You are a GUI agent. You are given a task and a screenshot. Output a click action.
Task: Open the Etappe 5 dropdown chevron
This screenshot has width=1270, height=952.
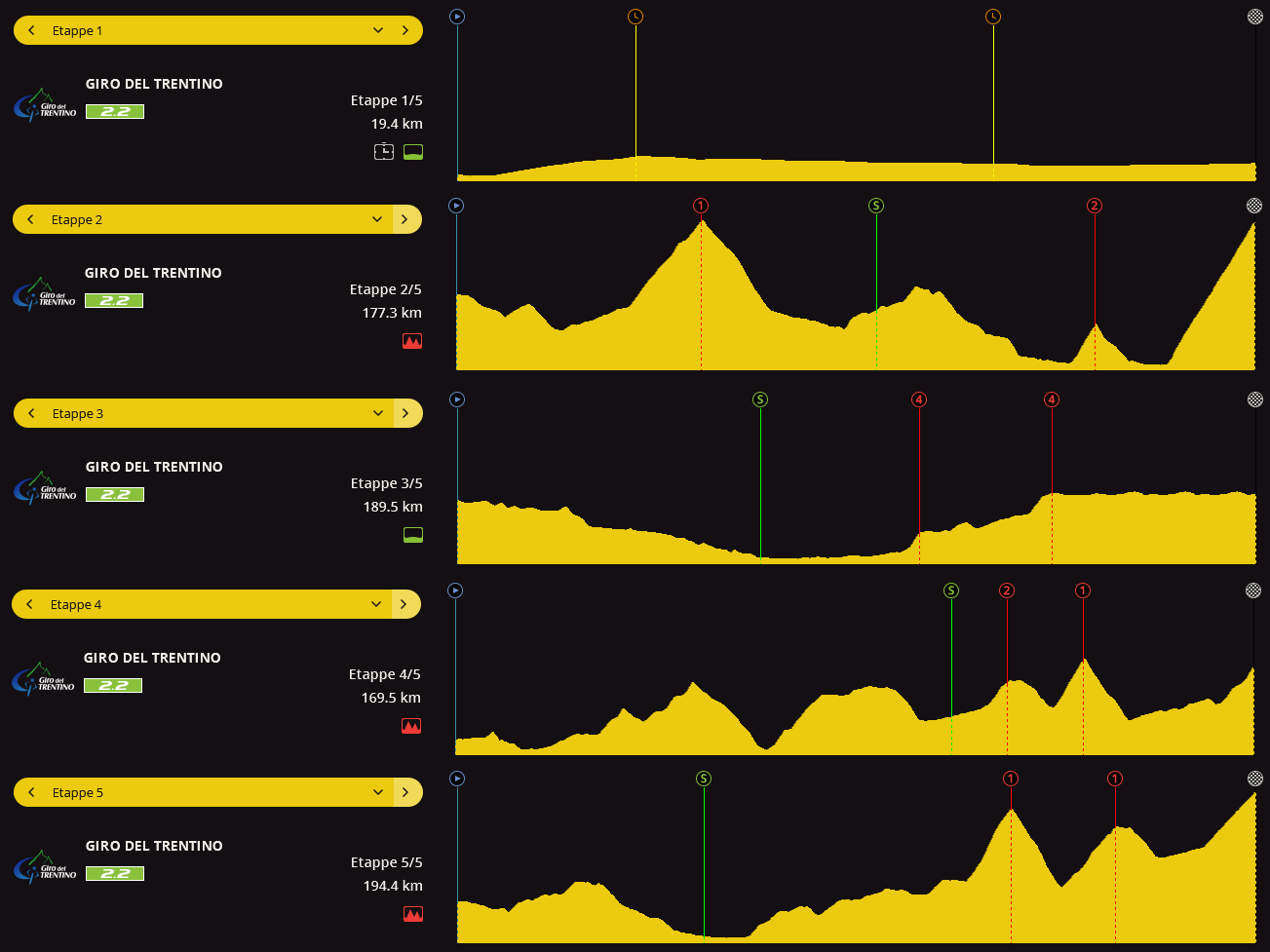point(378,792)
